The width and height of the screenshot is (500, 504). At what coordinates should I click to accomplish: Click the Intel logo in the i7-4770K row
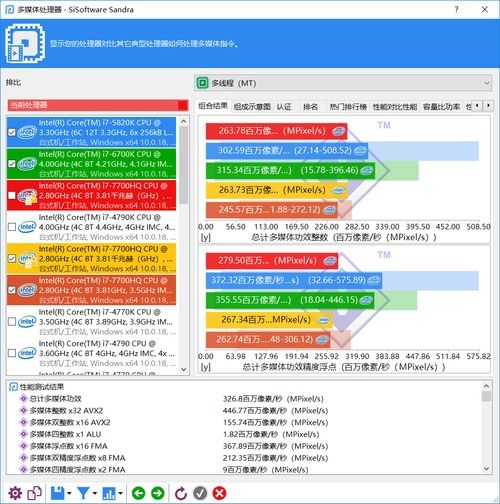[x=27, y=322]
